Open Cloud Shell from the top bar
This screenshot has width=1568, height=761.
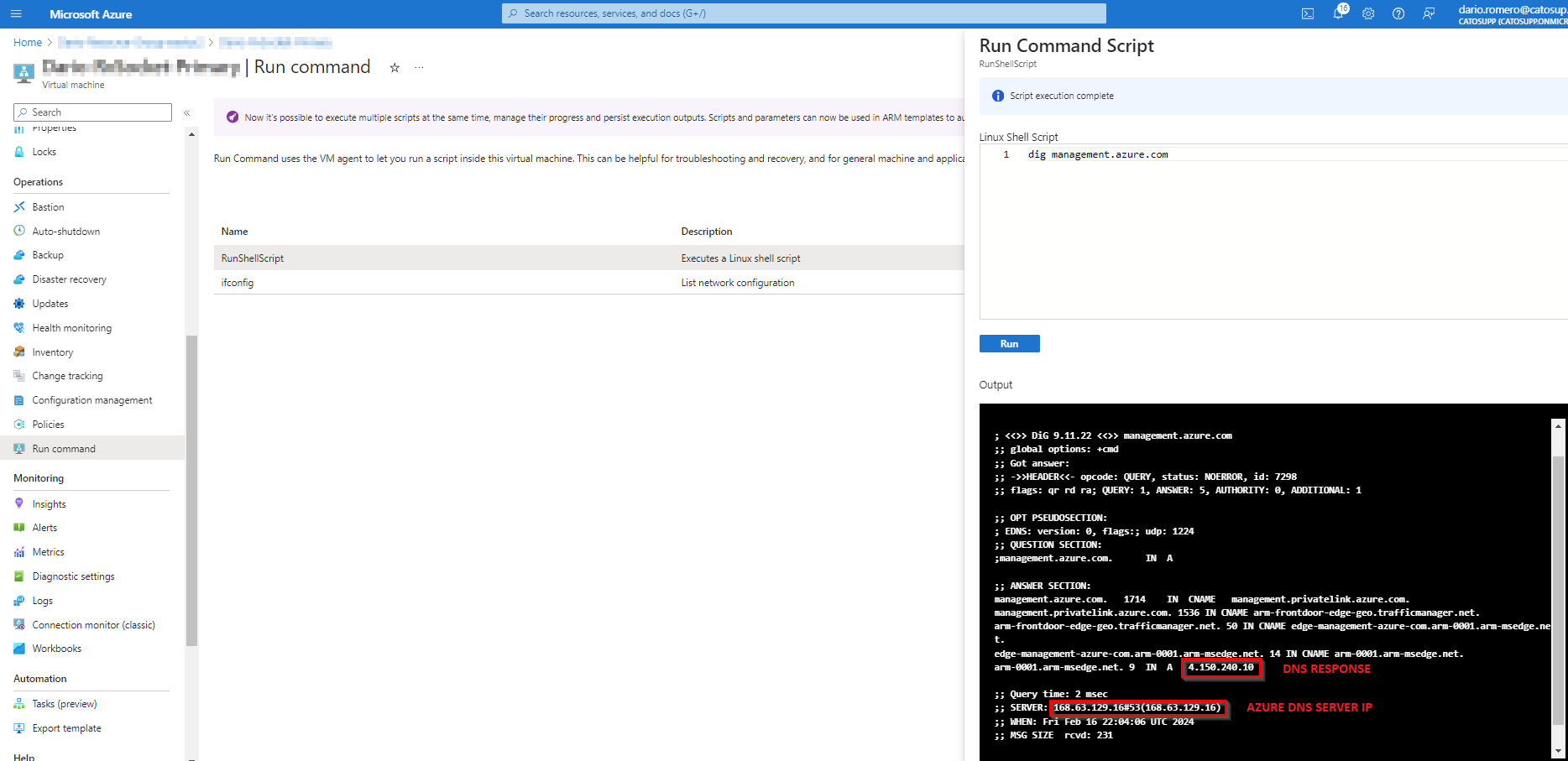coord(1308,14)
